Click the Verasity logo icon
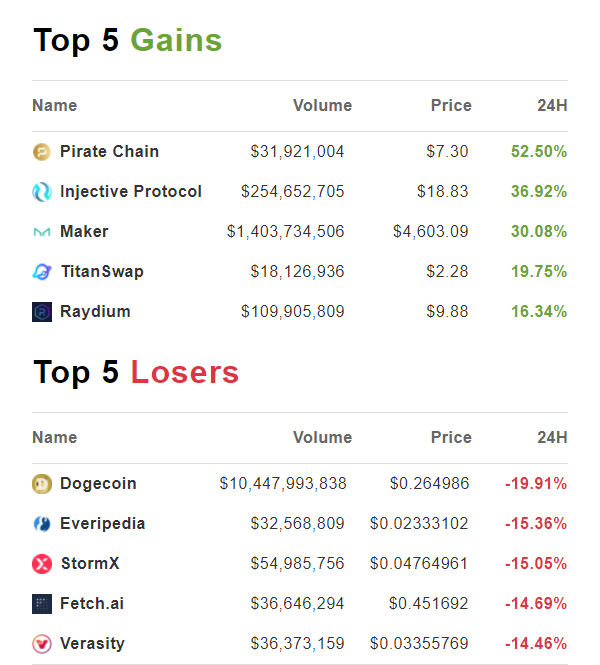This screenshot has height=665, width=600. point(42,644)
